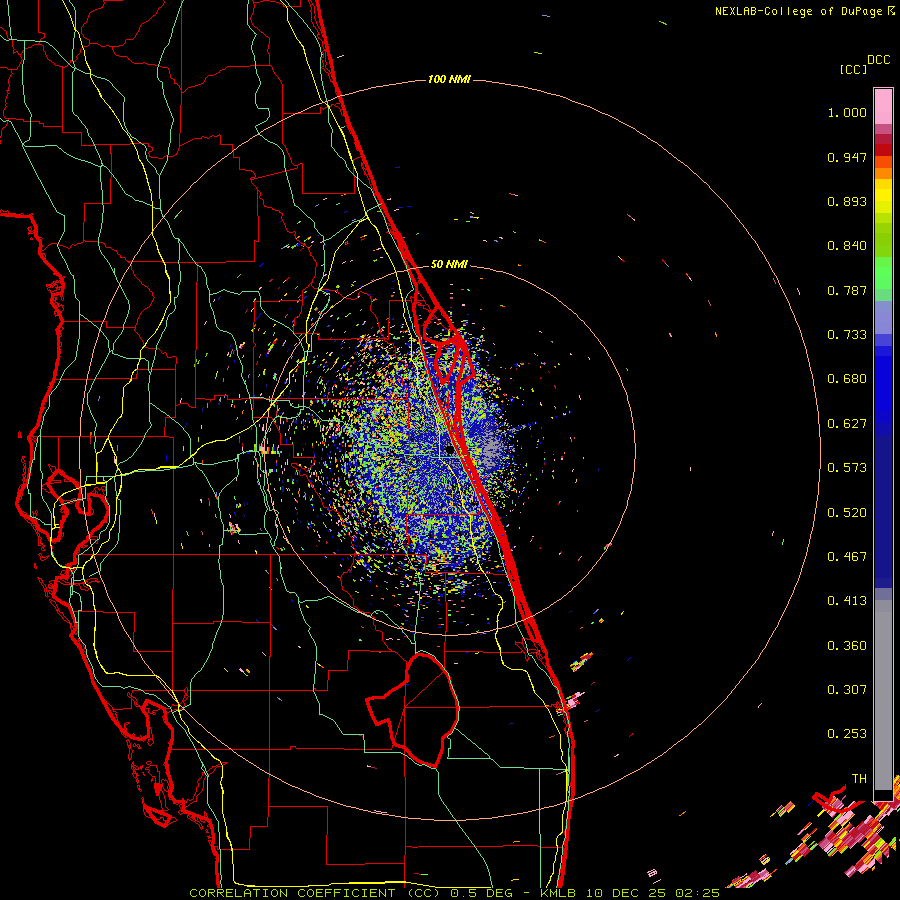Screen dimensions: 900x900
Task: Pick the pink swatch atop the color bar
Action: (x=883, y=106)
